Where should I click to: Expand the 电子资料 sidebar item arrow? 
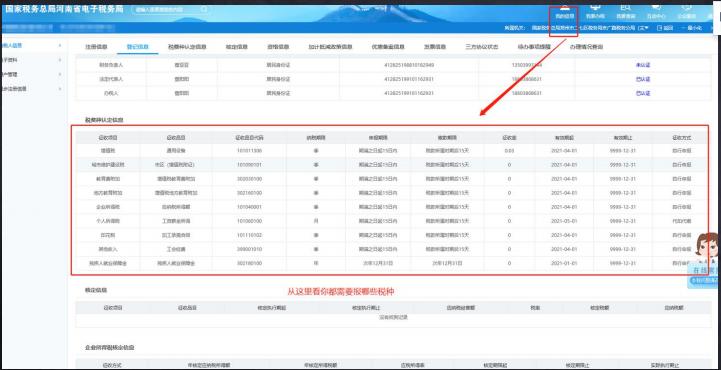[60, 60]
